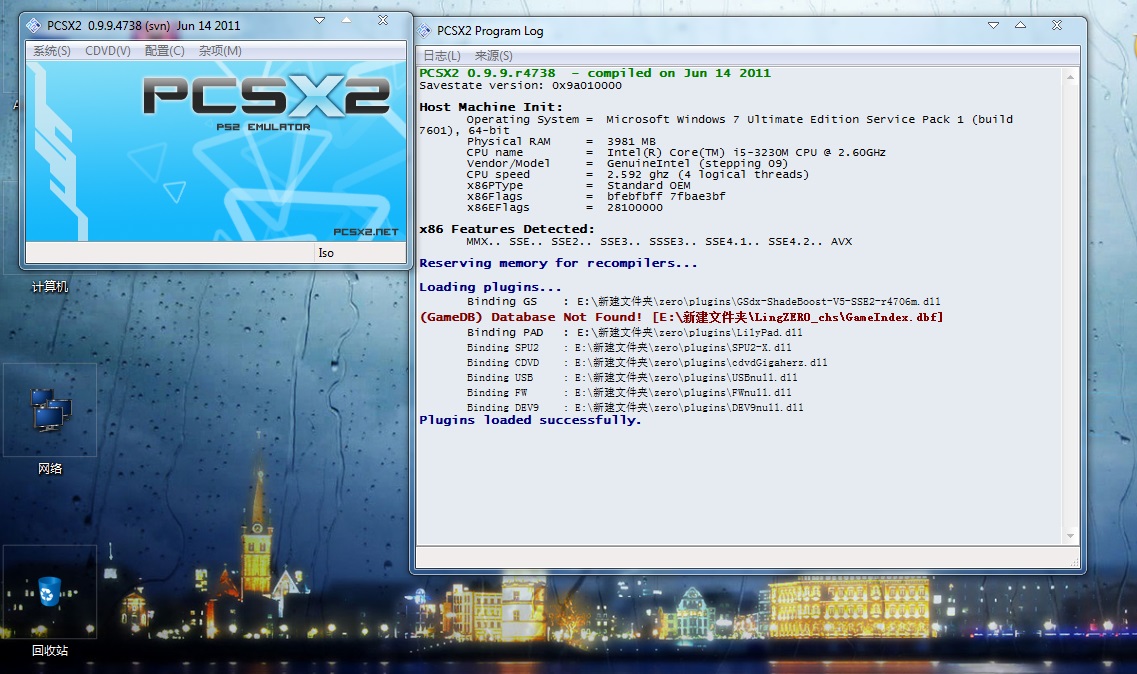Open the 配置(C) menu in PCSX2
Screen dimensions: 1137x674
click(x=165, y=51)
